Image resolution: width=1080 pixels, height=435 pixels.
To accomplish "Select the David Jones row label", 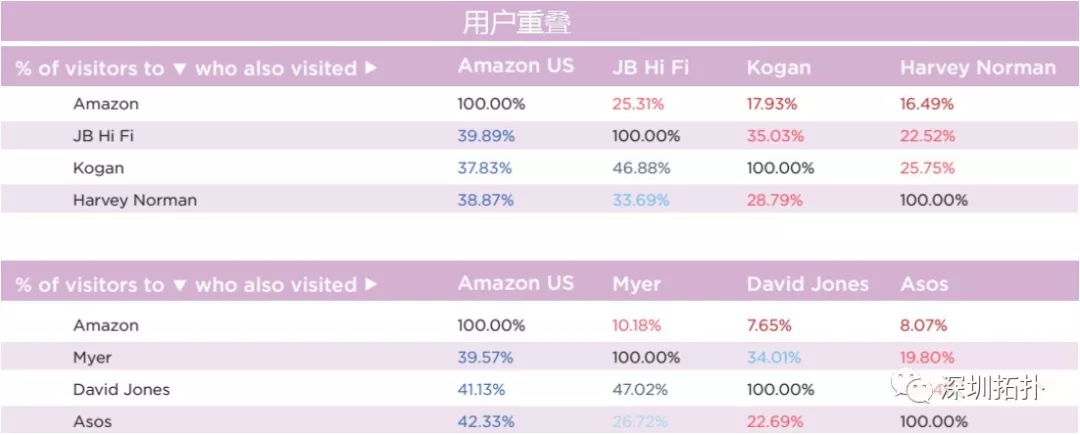I will 122,389.
